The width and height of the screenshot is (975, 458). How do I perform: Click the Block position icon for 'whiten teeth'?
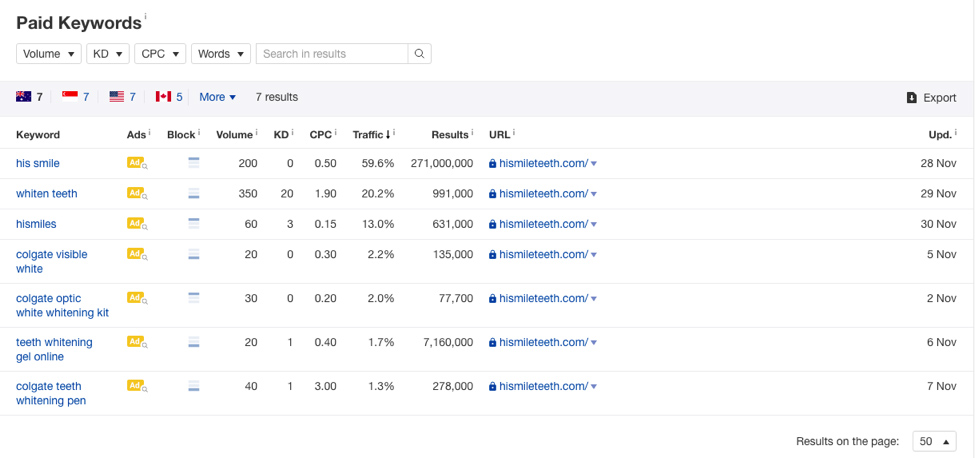click(x=193, y=193)
